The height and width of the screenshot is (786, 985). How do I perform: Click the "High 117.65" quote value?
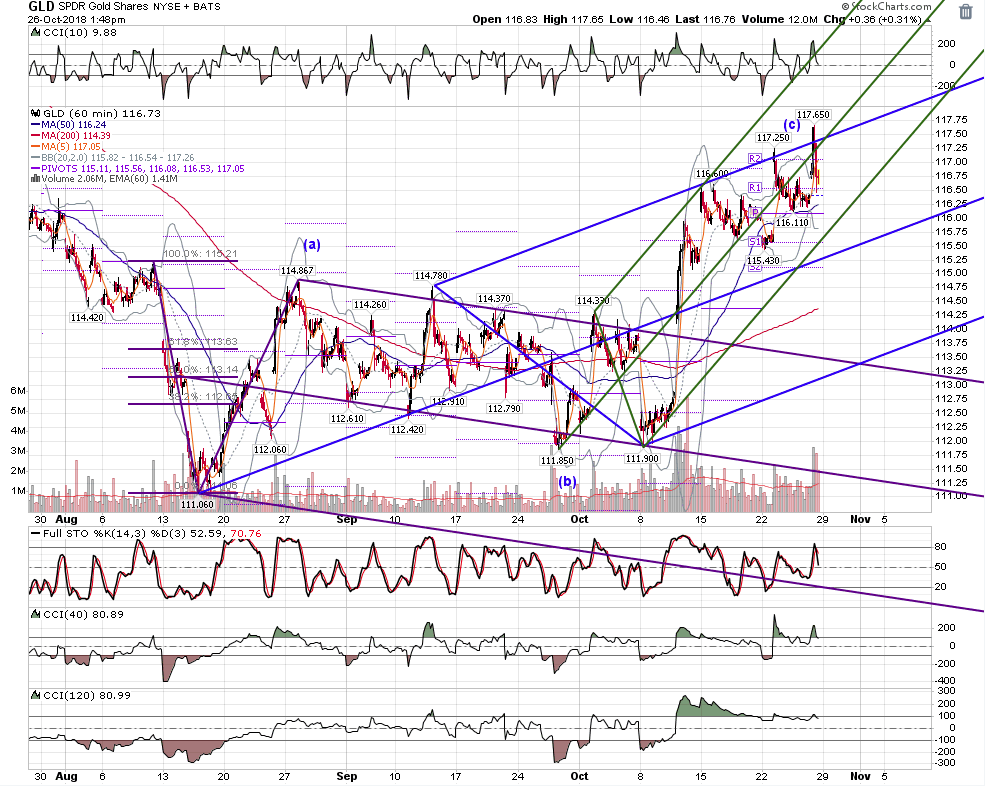pyautogui.click(x=573, y=19)
